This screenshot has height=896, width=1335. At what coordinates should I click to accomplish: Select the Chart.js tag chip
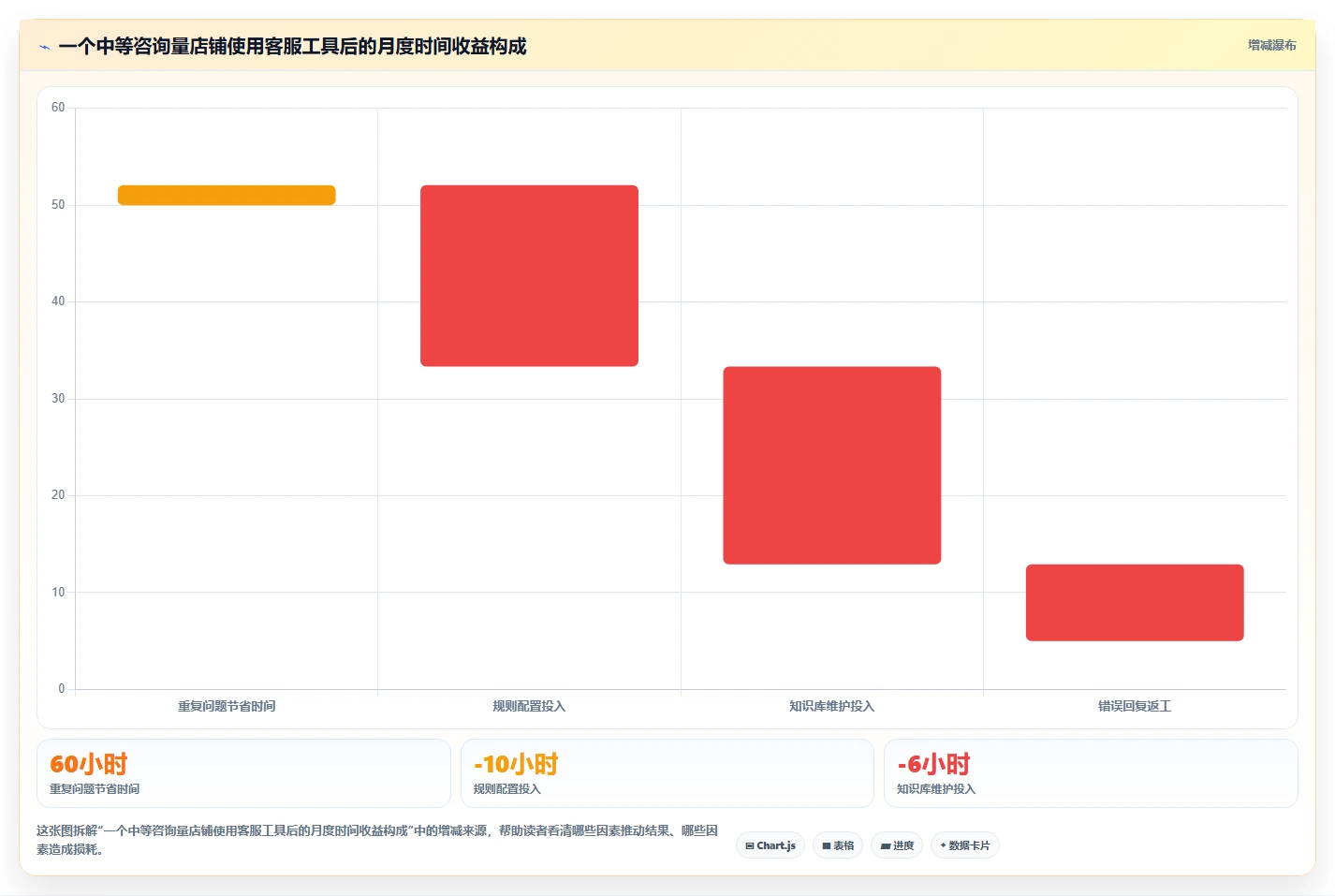click(x=770, y=845)
